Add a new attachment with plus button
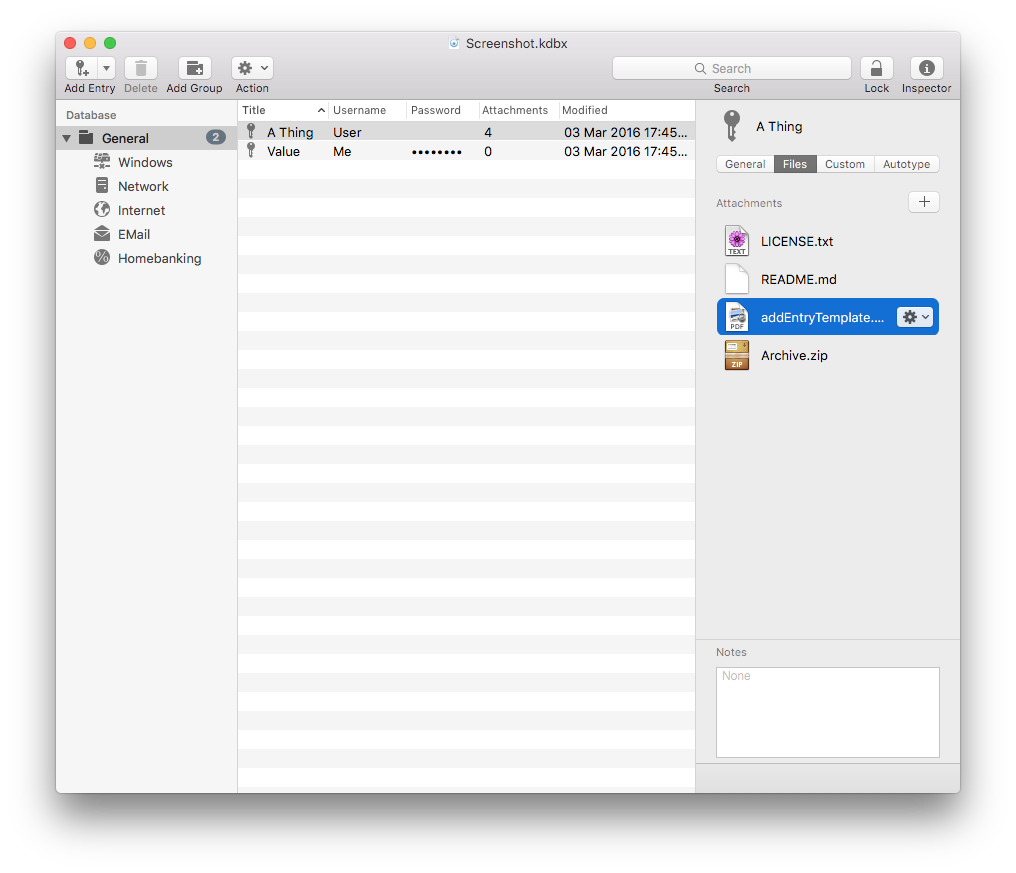Viewport: 1016px width, 873px height. click(923, 202)
